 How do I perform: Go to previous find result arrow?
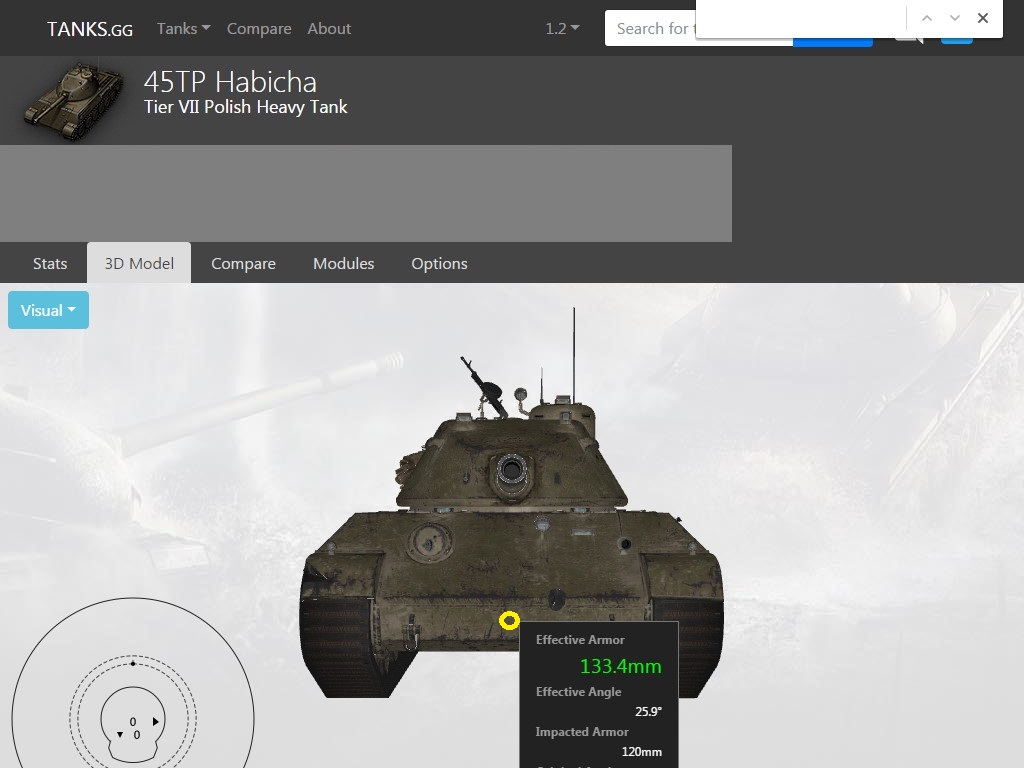point(927,18)
